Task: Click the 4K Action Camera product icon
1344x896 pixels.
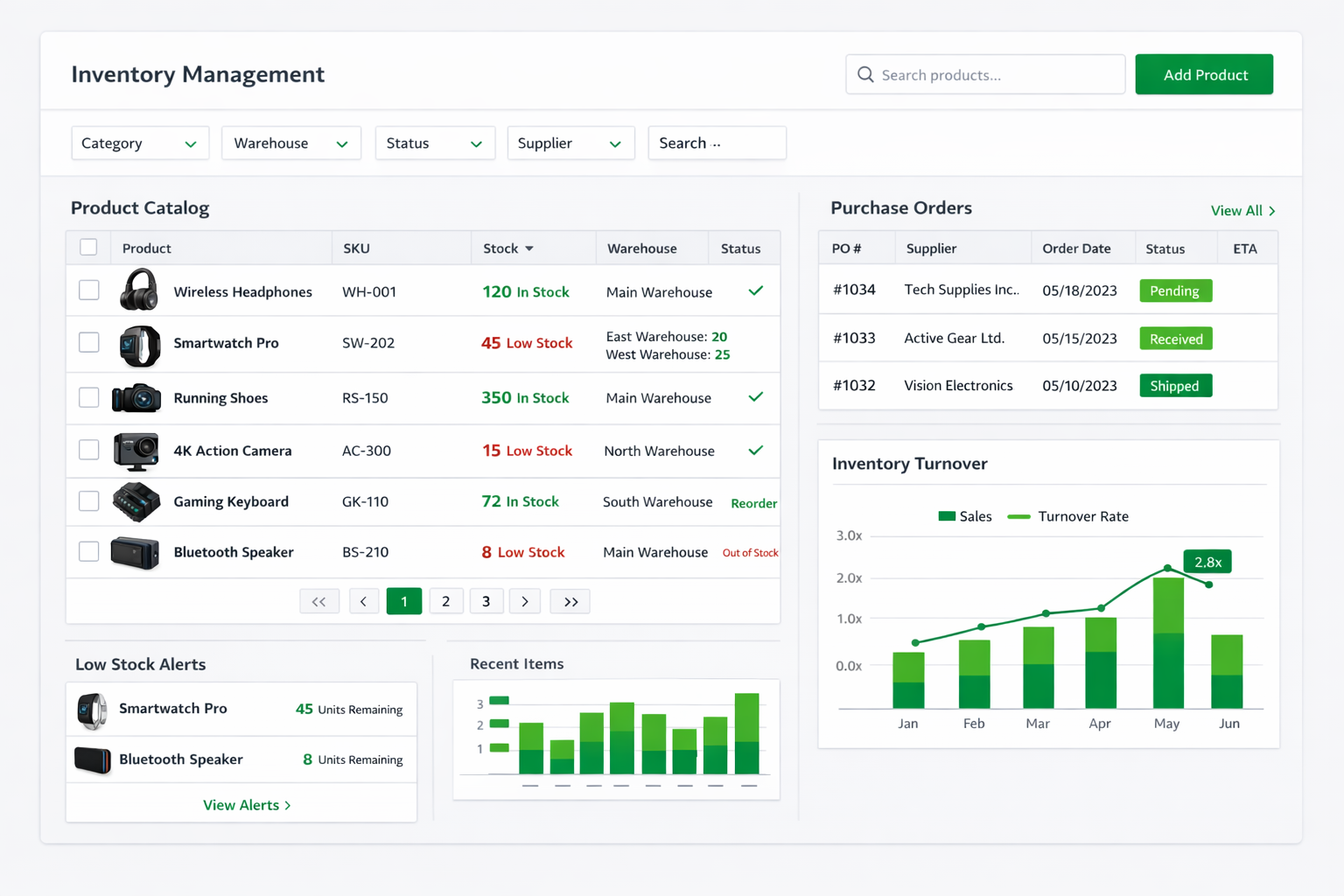Action: (x=136, y=451)
